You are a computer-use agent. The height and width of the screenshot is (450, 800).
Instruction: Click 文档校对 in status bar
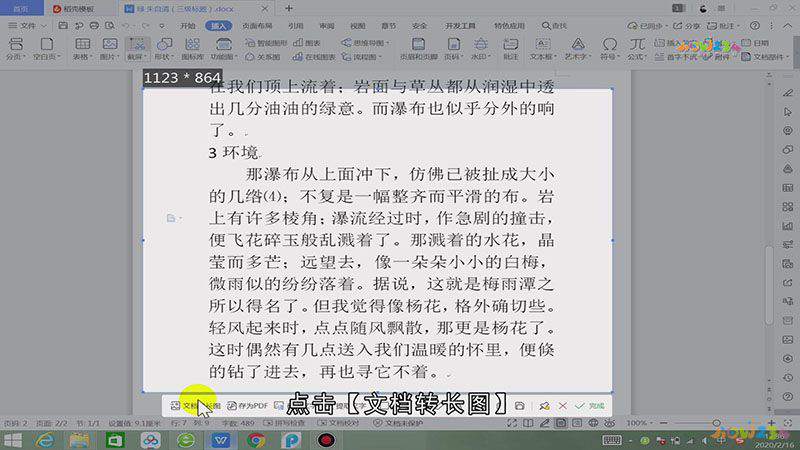pyautogui.click(x=338, y=423)
